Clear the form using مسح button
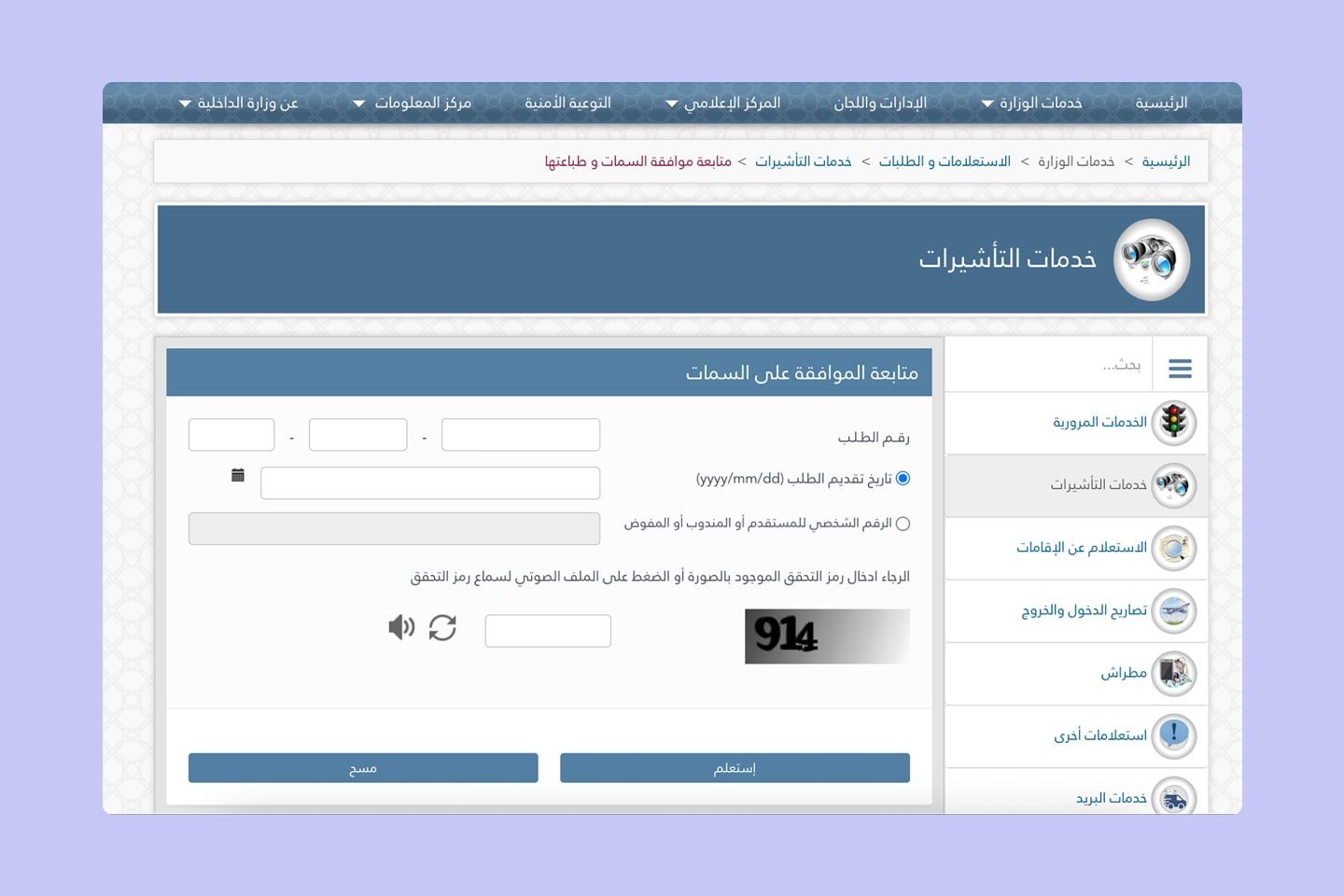This screenshot has width=1344, height=896. click(363, 767)
